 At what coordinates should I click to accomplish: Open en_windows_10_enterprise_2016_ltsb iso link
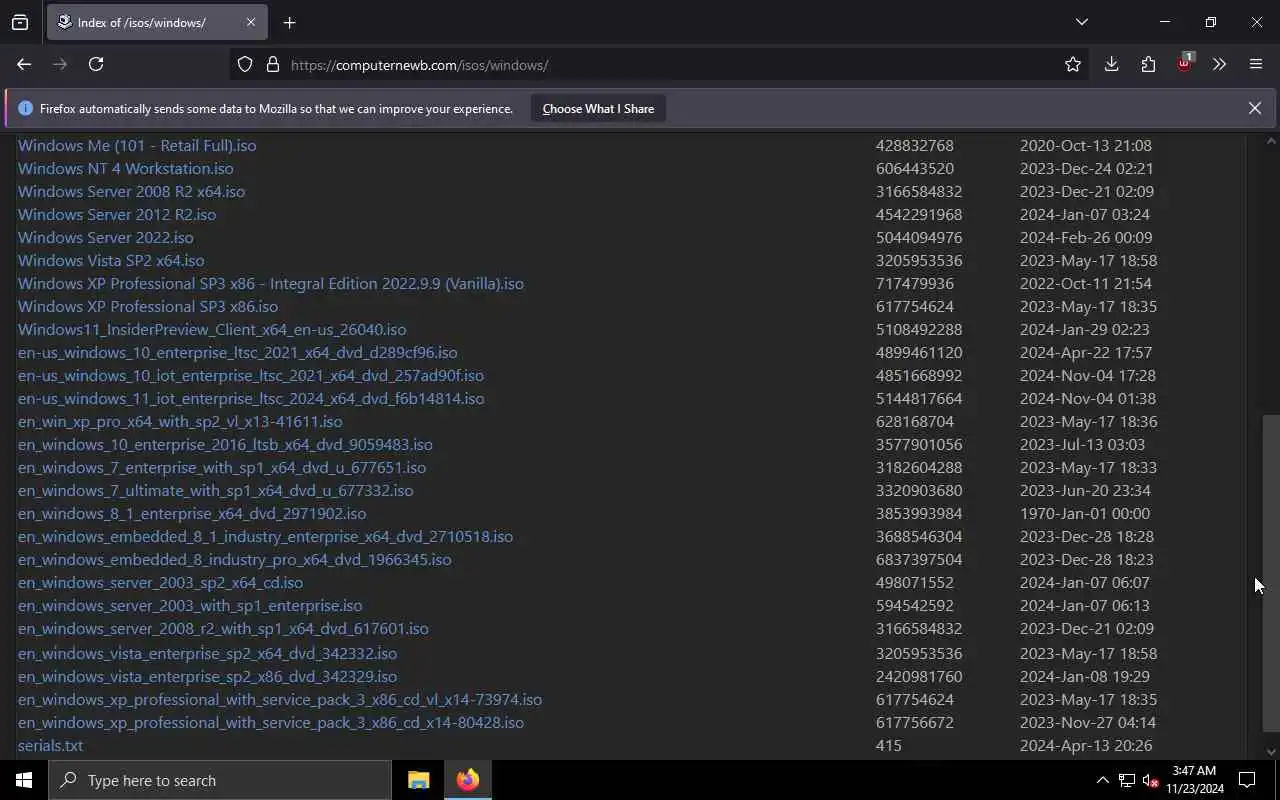pyautogui.click(x=225, y=444)
